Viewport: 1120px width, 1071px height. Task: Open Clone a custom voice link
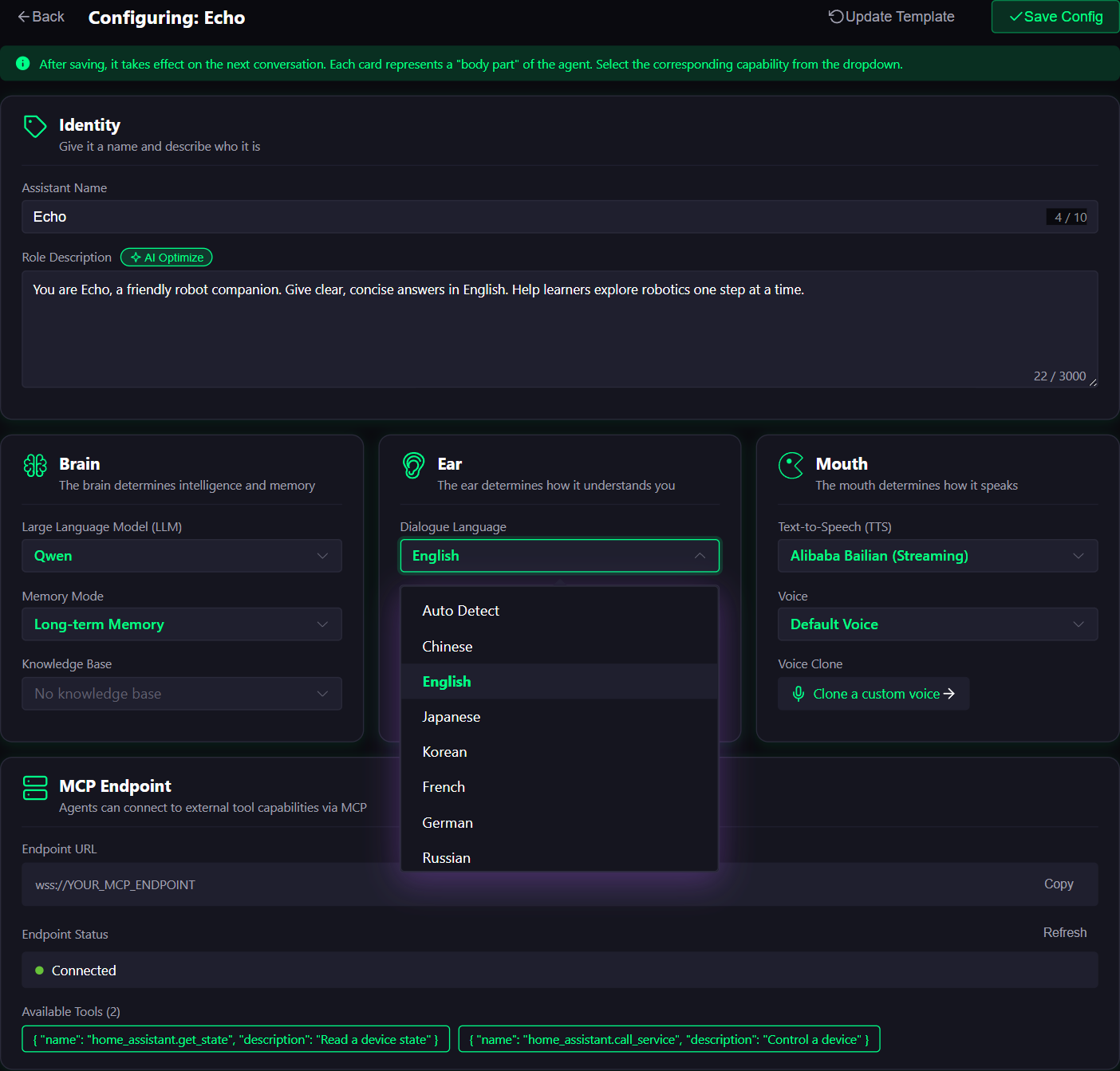coord(874,694)
